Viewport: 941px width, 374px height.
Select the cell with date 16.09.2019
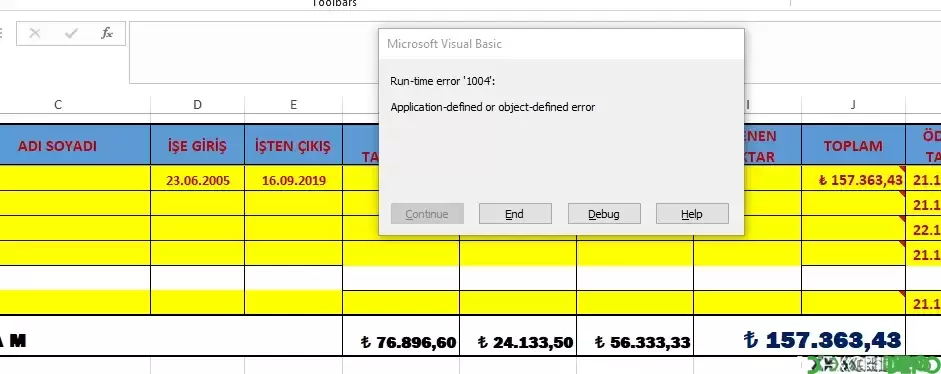(293, 179)
